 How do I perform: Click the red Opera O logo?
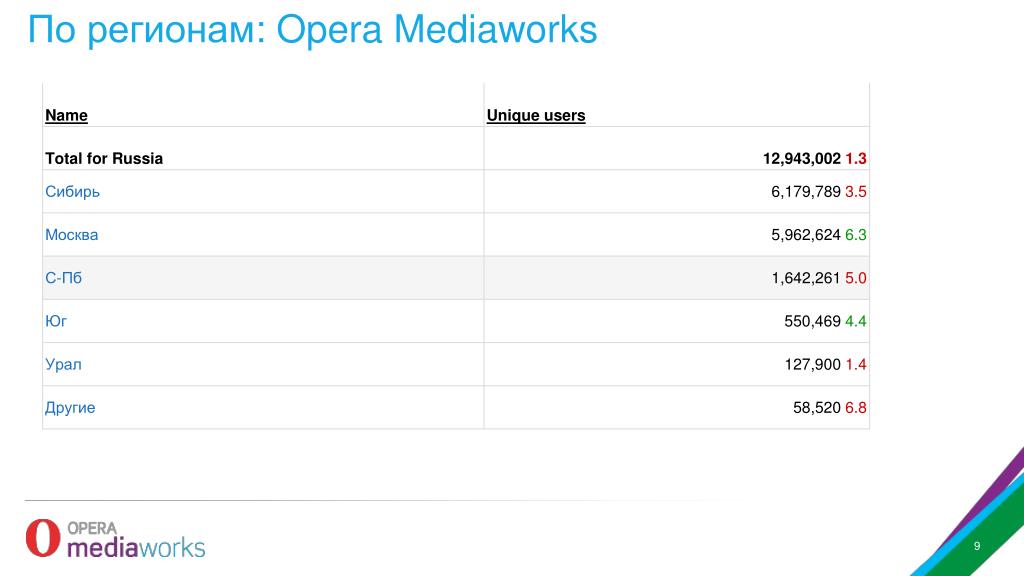[x=43, y=537]
